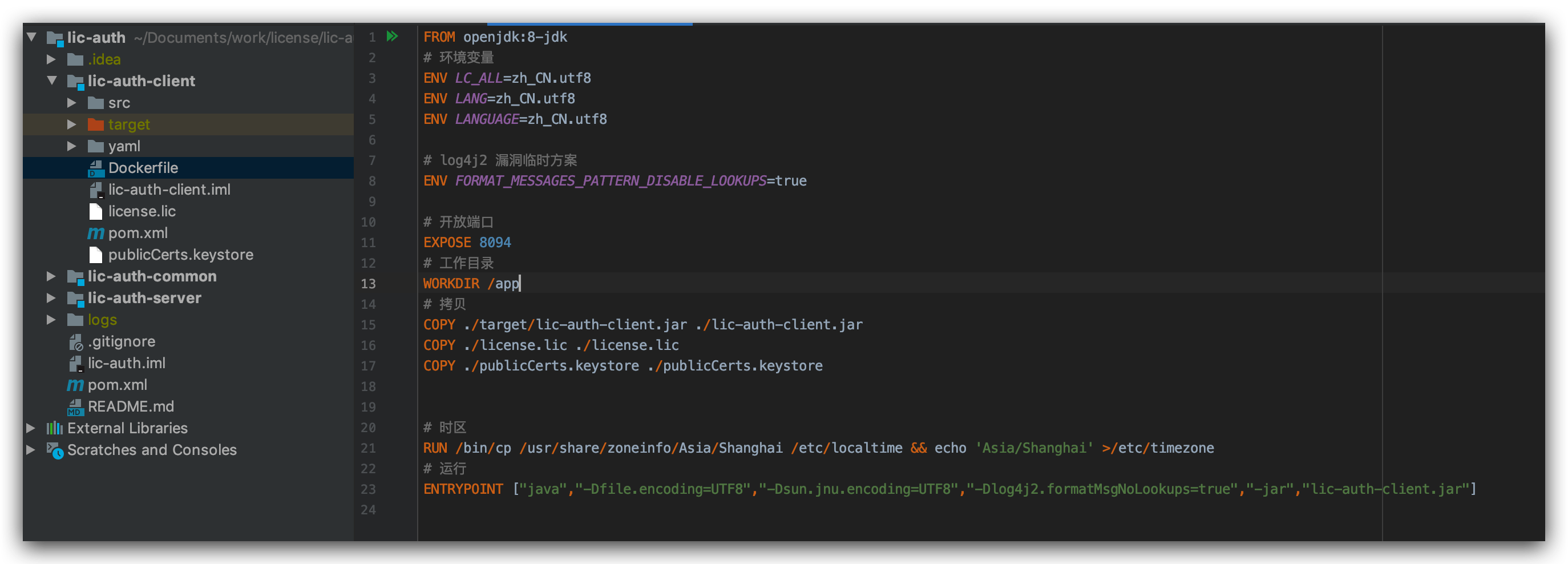Click the Dockerfile file icon in project tree
The image size is (1568, 564).
click(x=95, y=168)
